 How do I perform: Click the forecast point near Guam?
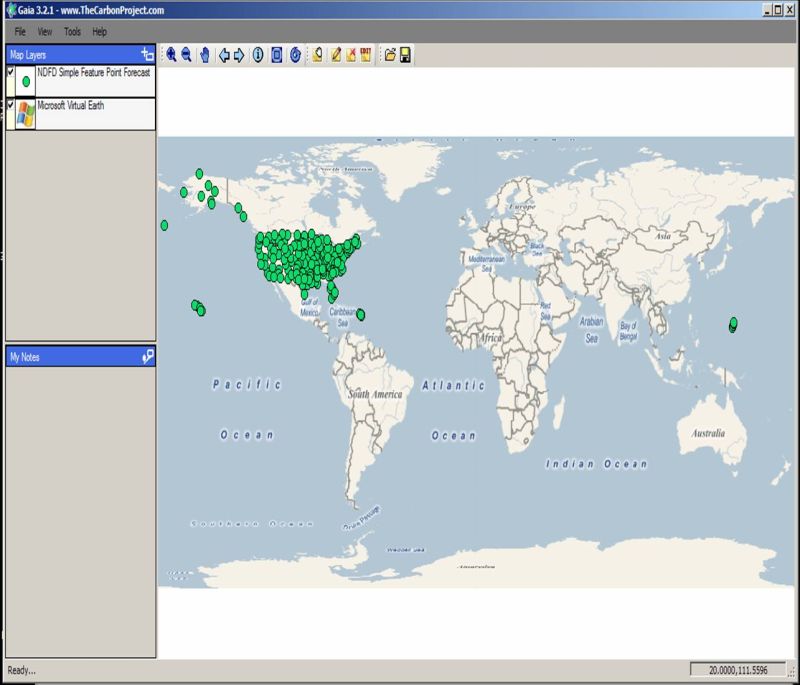coord(733,324)
